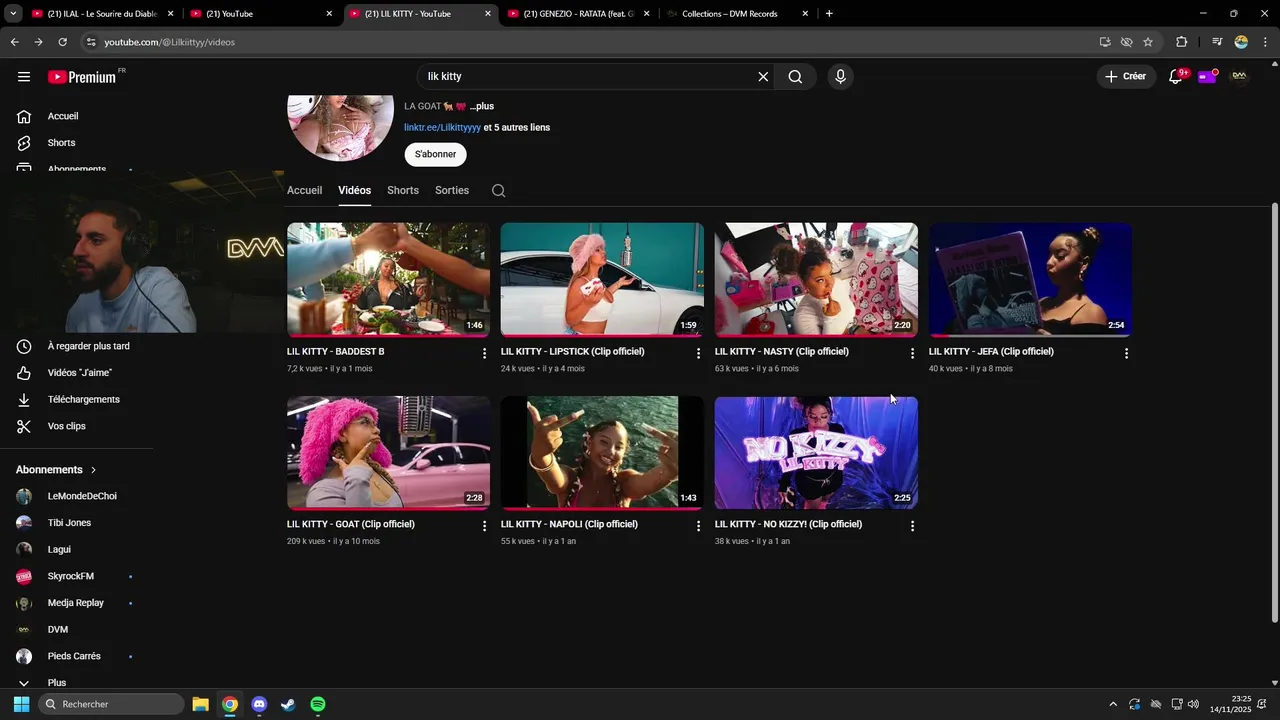Open Spotify from the taskbar
The width and height of the screenshot is (1280, 720).
point(318,704)
